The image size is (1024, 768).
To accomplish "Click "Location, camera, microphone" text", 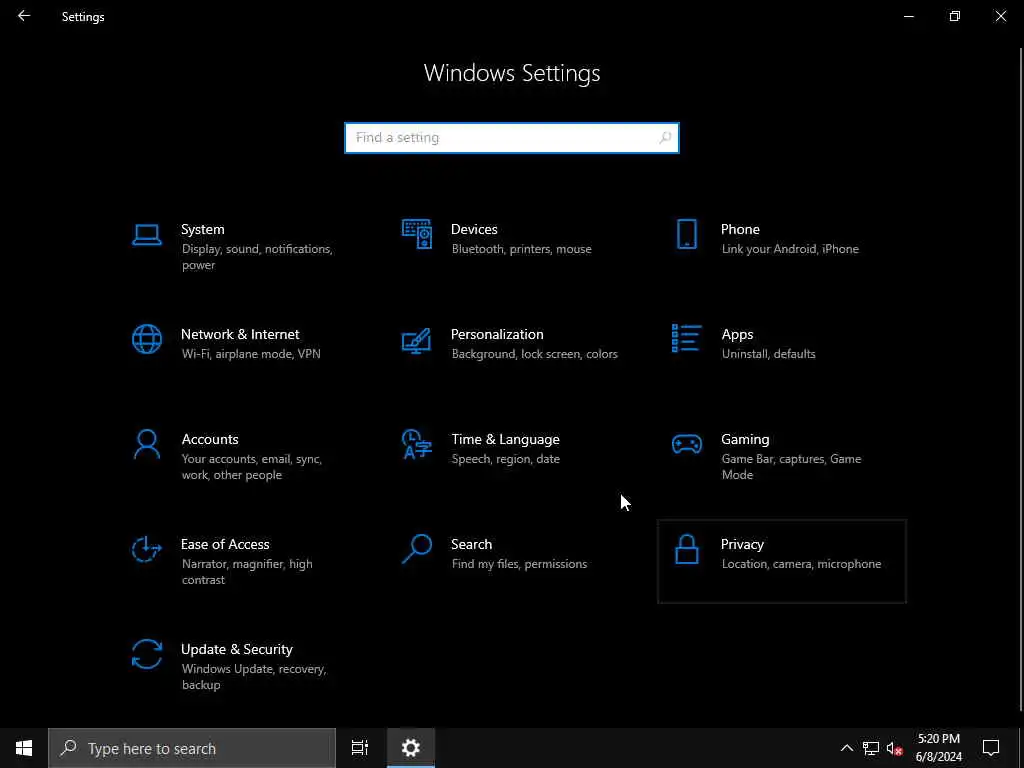I will click(801, 564).
